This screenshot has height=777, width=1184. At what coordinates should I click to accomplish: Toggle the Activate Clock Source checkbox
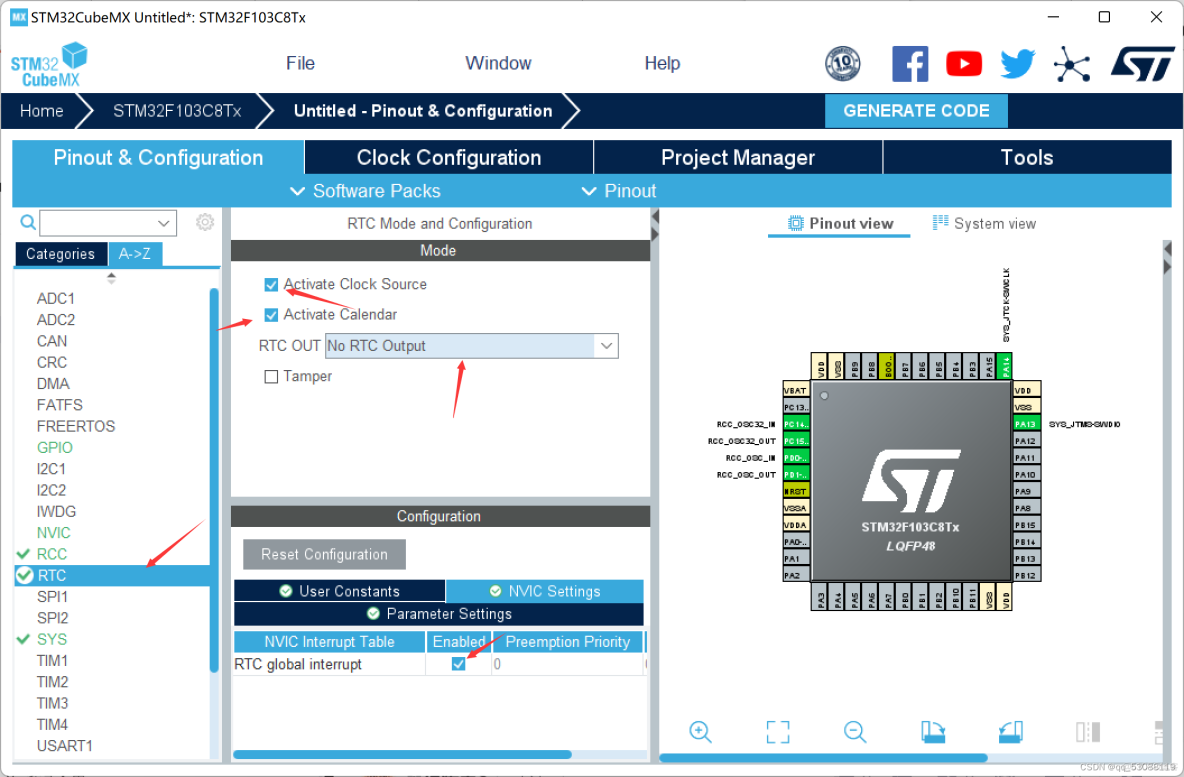point(271,284)
